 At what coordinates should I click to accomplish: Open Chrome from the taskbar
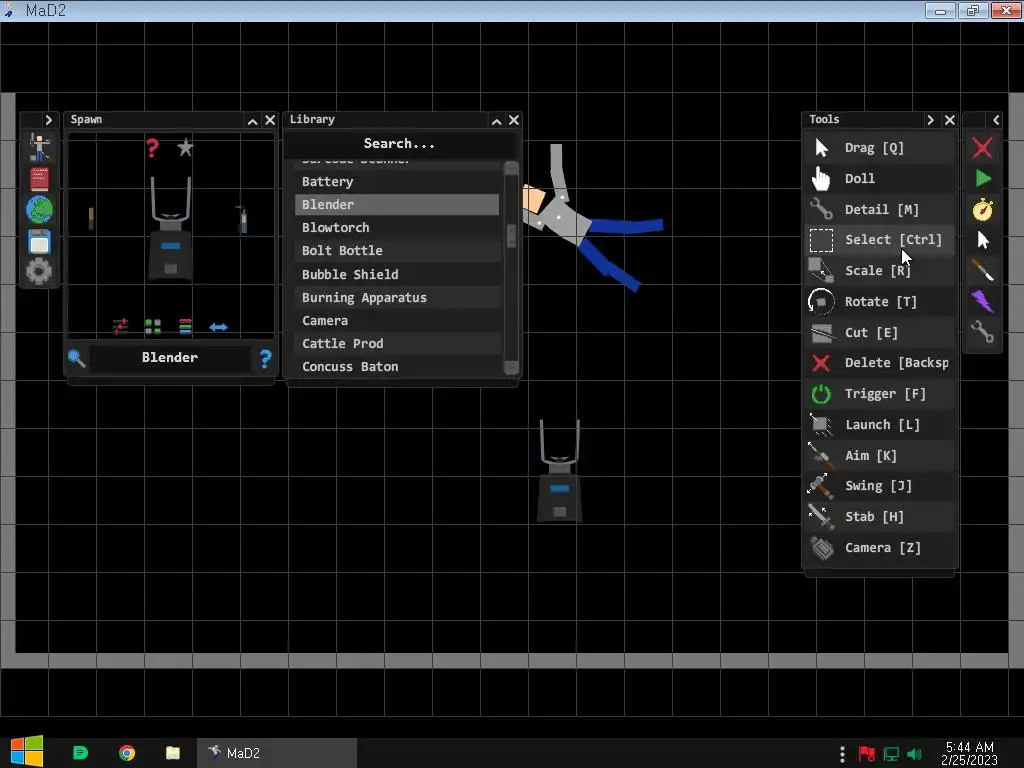127,753
